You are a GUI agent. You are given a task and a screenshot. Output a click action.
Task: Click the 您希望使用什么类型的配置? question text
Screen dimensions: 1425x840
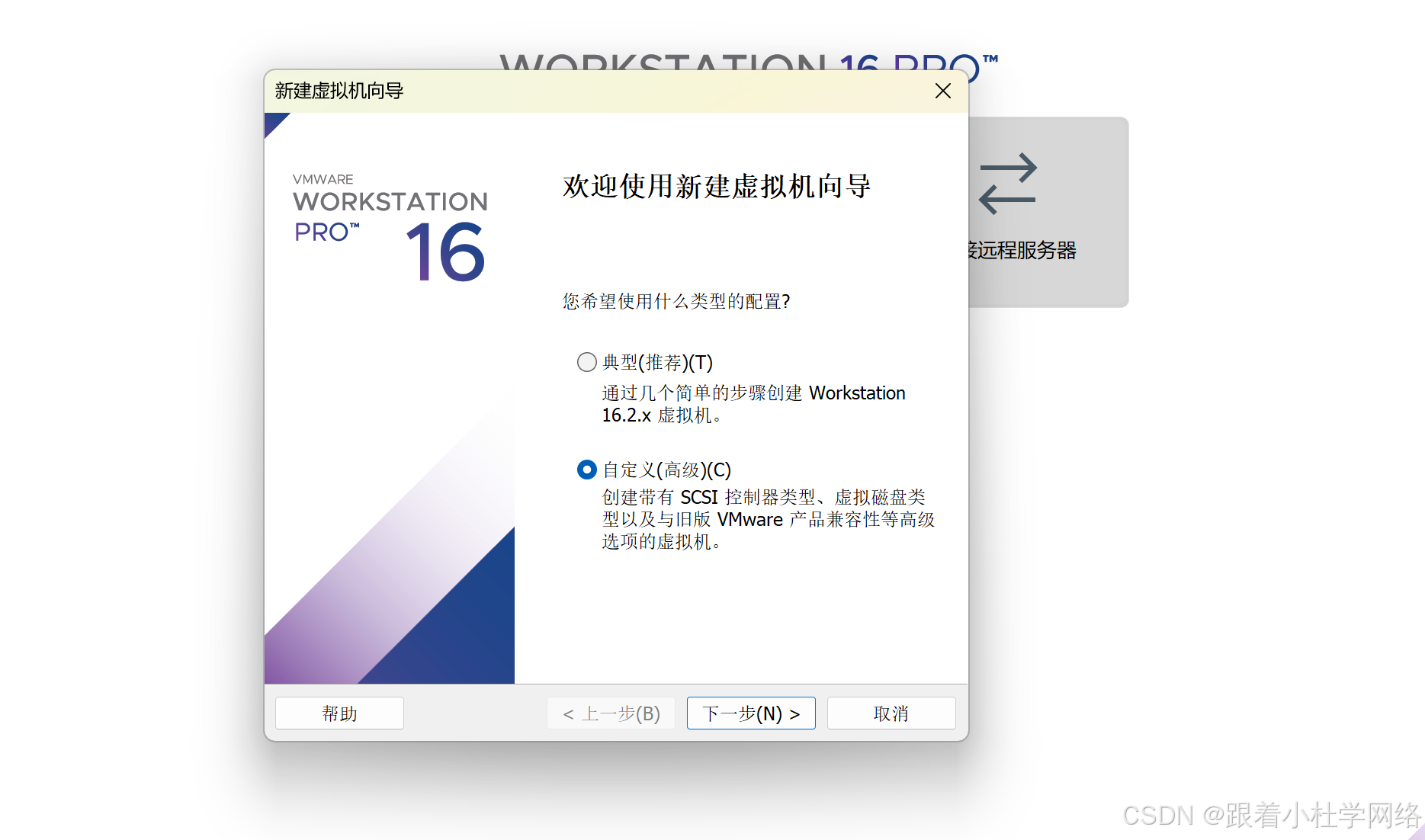[676, 301]
